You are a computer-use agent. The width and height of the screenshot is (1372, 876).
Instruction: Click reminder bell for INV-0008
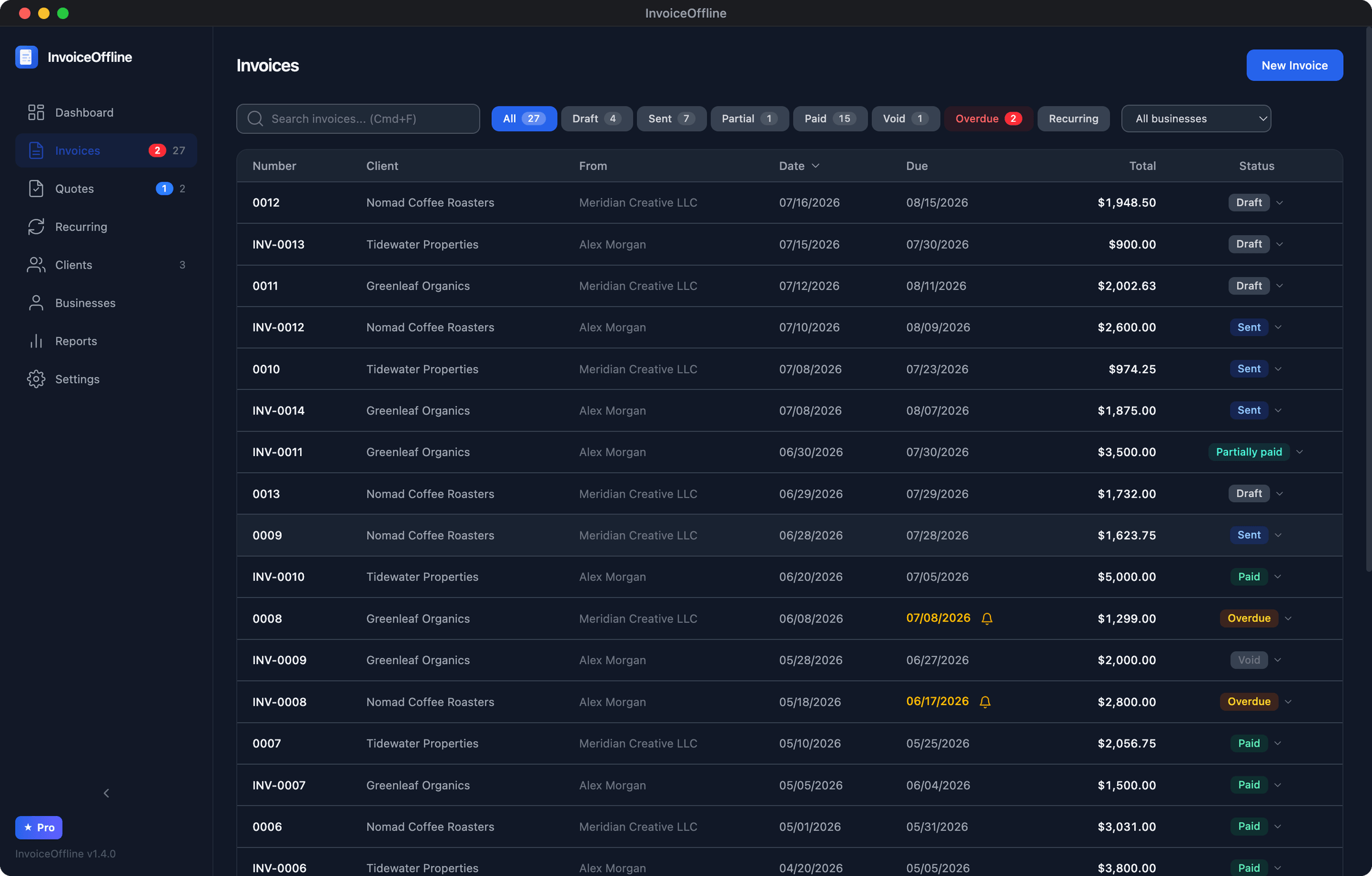985,702
